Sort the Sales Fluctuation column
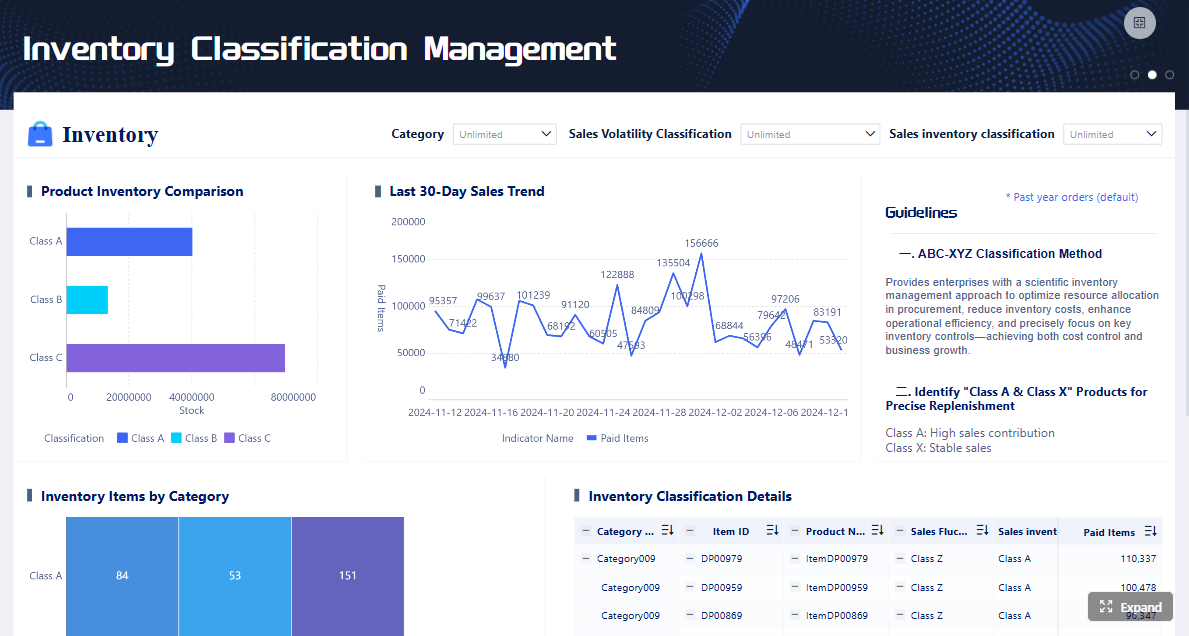This screenshot has width=1189, height=636. [x=982, y=531]
